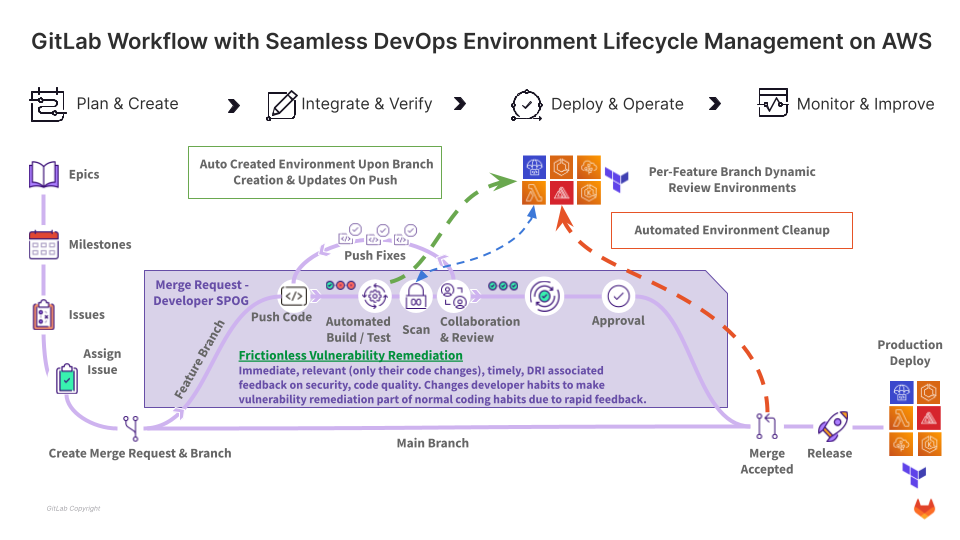Click the GitLab fox logo
Screen dimensions: 960x540
click(924, 509)
